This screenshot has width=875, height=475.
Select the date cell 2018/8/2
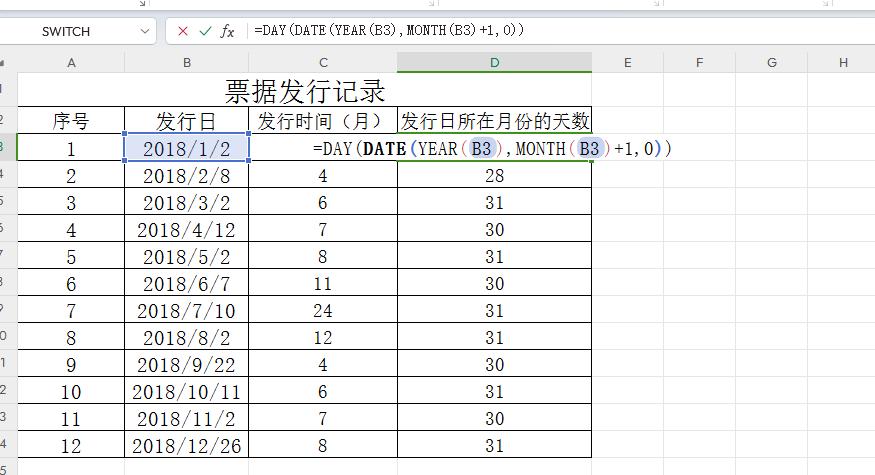point(186,337)
